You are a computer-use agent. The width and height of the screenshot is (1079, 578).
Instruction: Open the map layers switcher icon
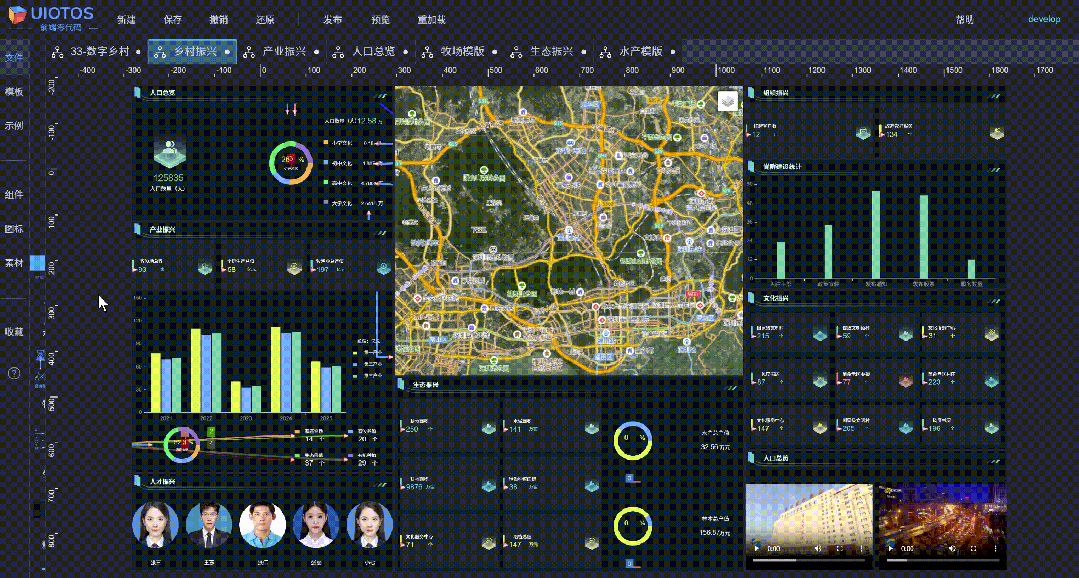point(728,101)
